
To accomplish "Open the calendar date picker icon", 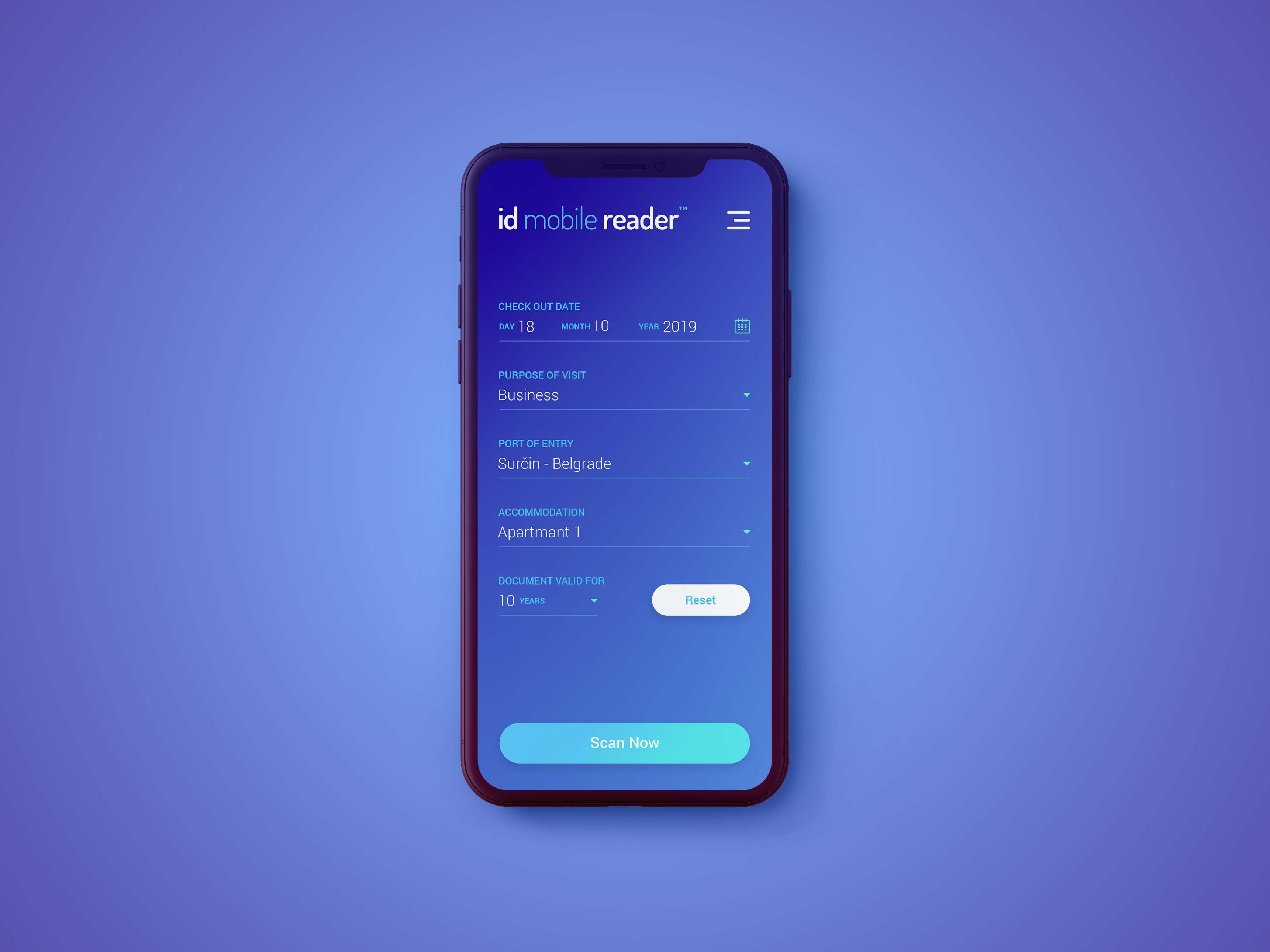I will click(x=742, y=325).
